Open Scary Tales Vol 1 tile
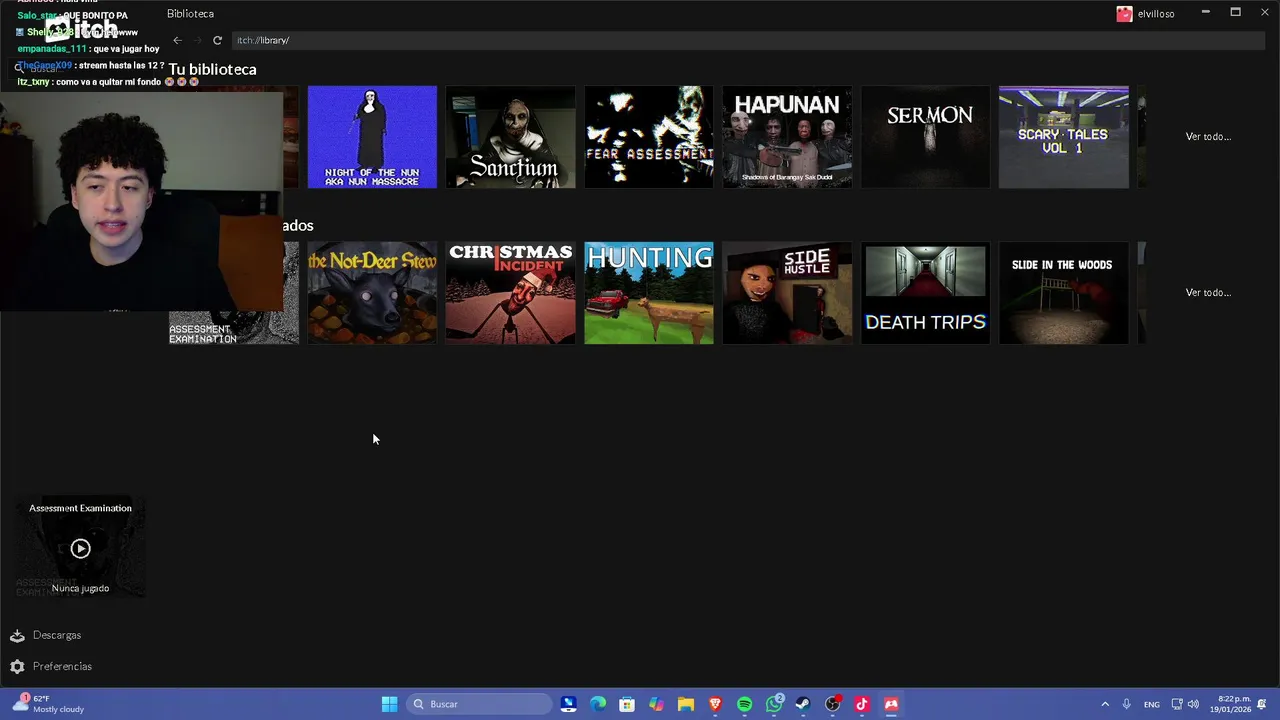Viewport: 1280px width, 720px height. coord(1063,137)
